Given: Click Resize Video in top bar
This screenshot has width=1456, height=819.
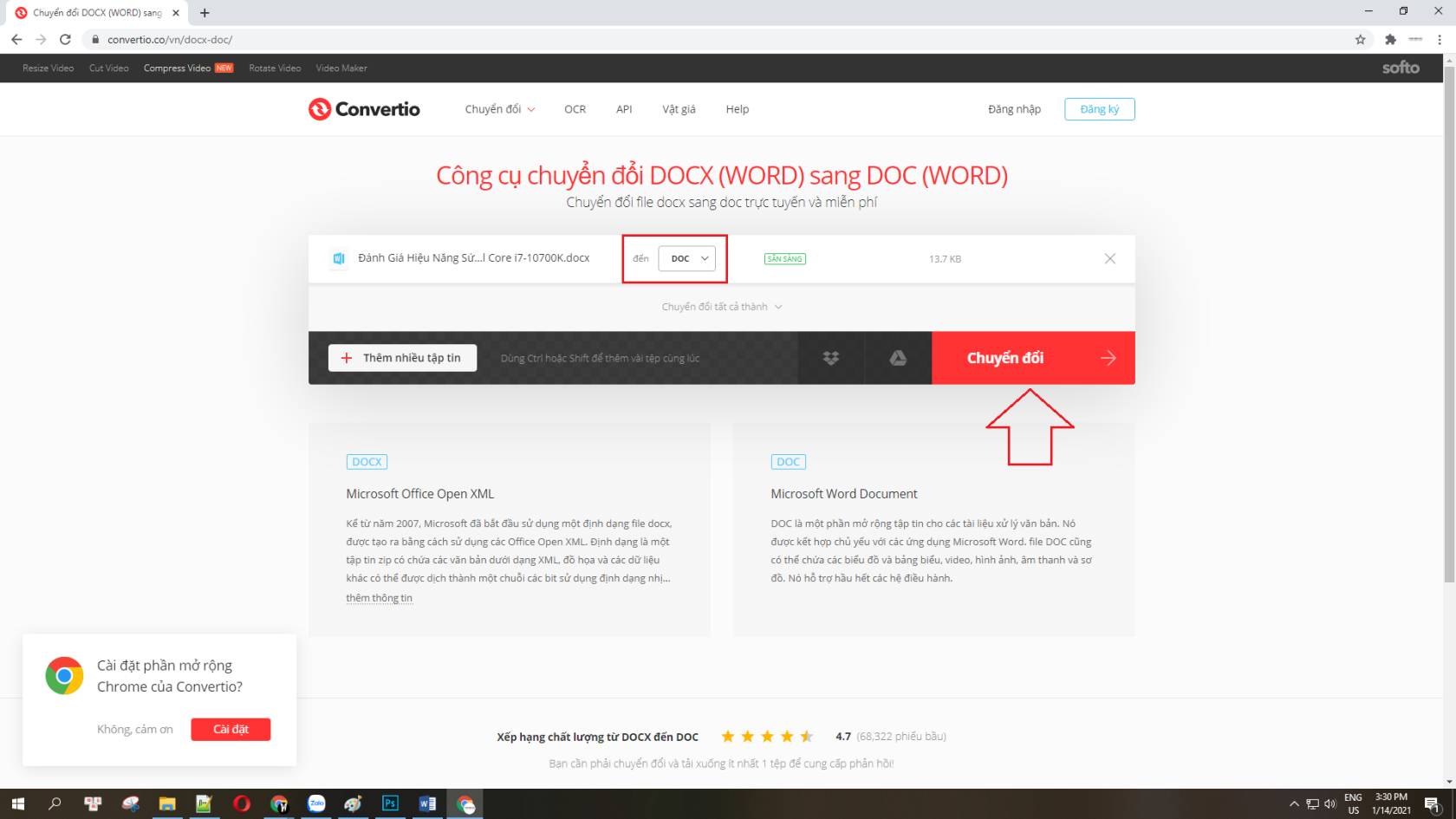Looking at the screenshot, I should (48, 68).
